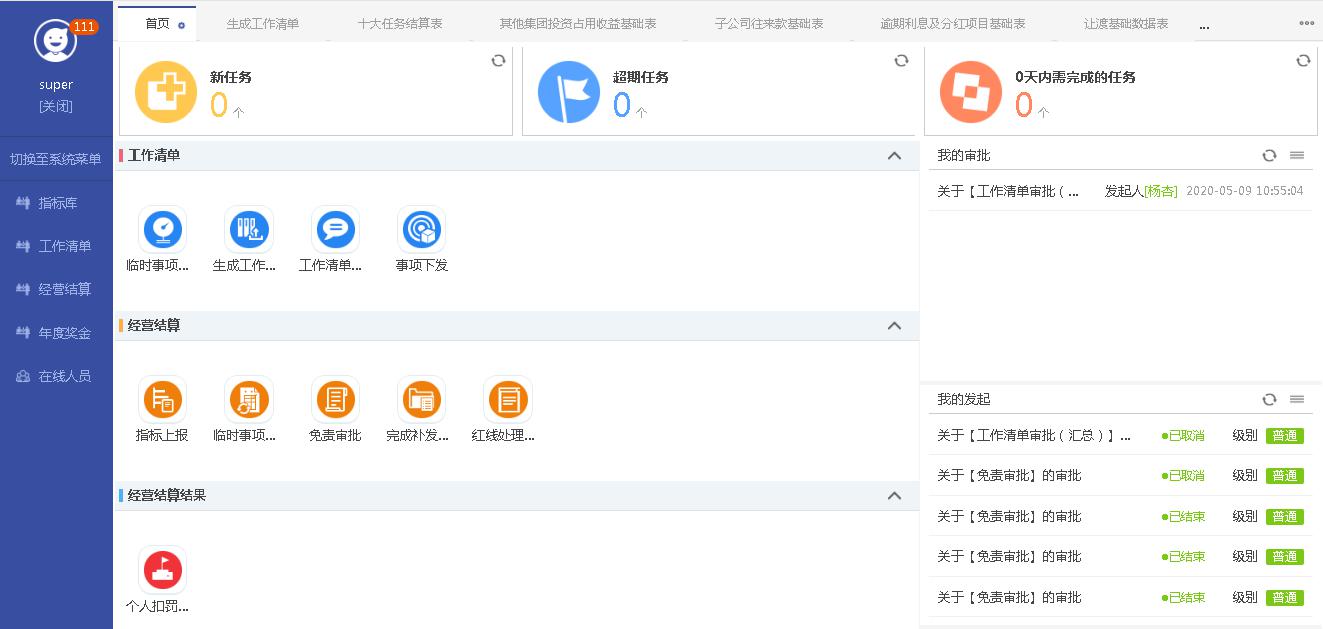Click the 个人扣罚 icon
This screenshot has width=1323, height=629.
(x=162, y=570)
